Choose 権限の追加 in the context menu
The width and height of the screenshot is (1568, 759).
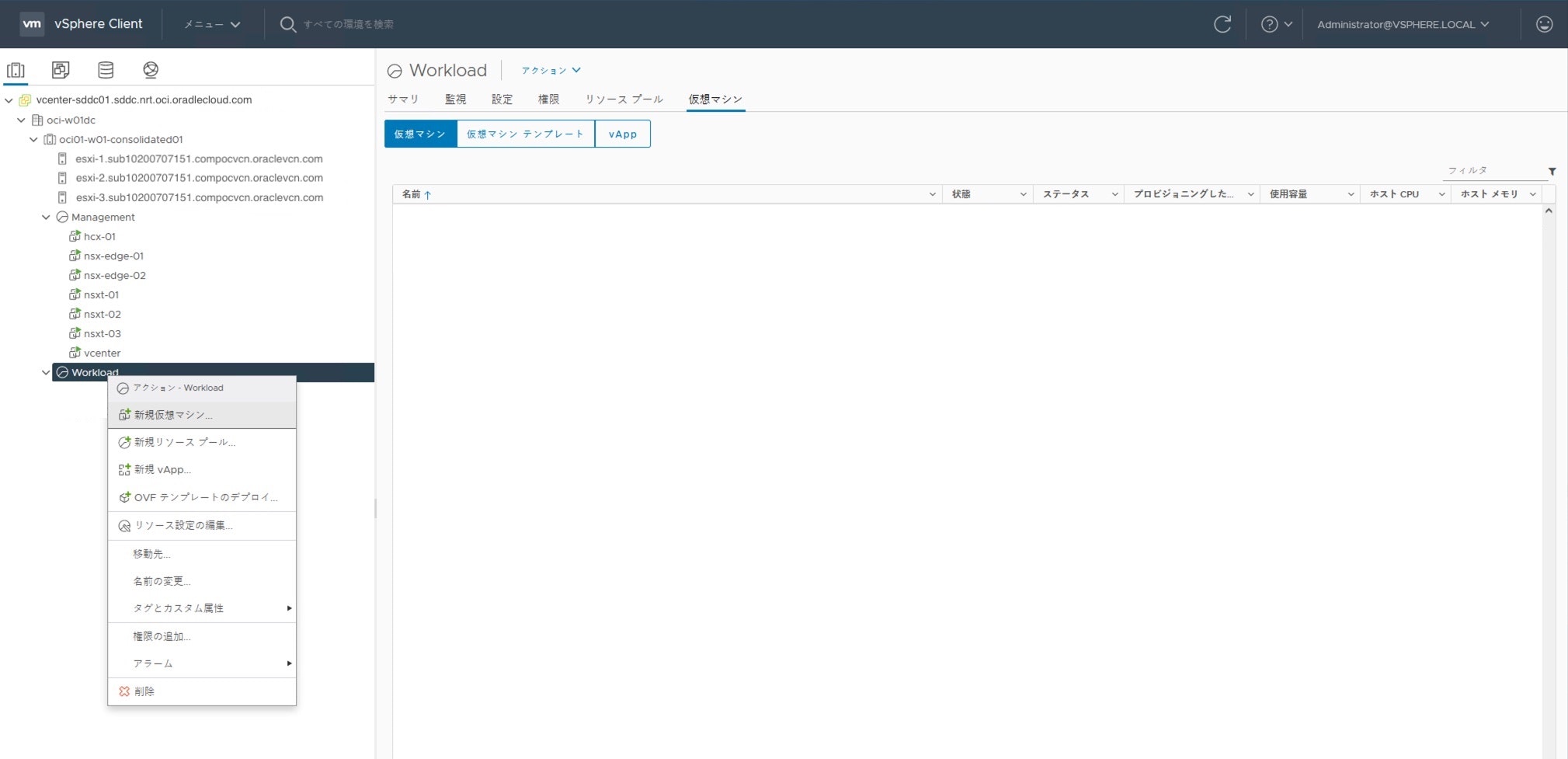(202, 636)
